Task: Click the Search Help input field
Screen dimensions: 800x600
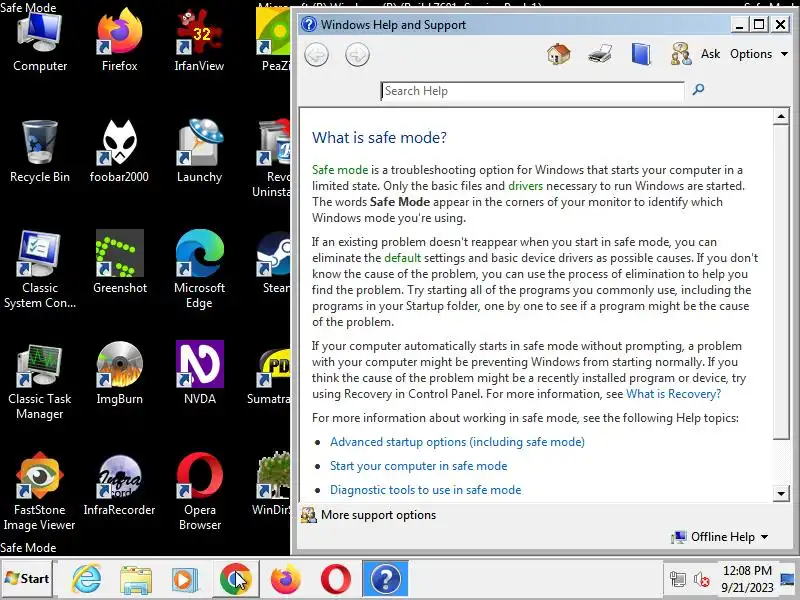Action: click(x=532, y=91)
